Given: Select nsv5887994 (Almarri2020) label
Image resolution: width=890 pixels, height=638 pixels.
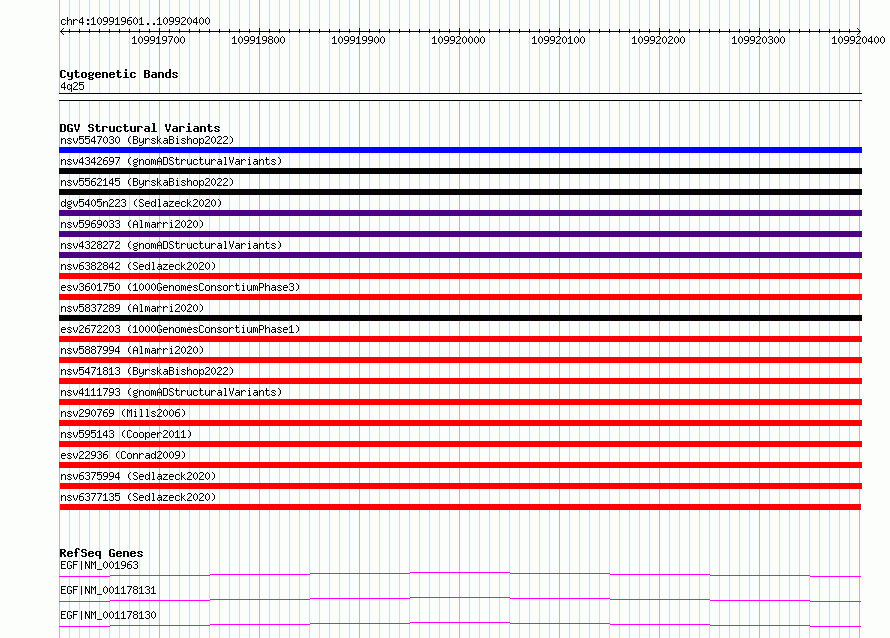Looking at the screenshot, I should (x=132, y=350).
